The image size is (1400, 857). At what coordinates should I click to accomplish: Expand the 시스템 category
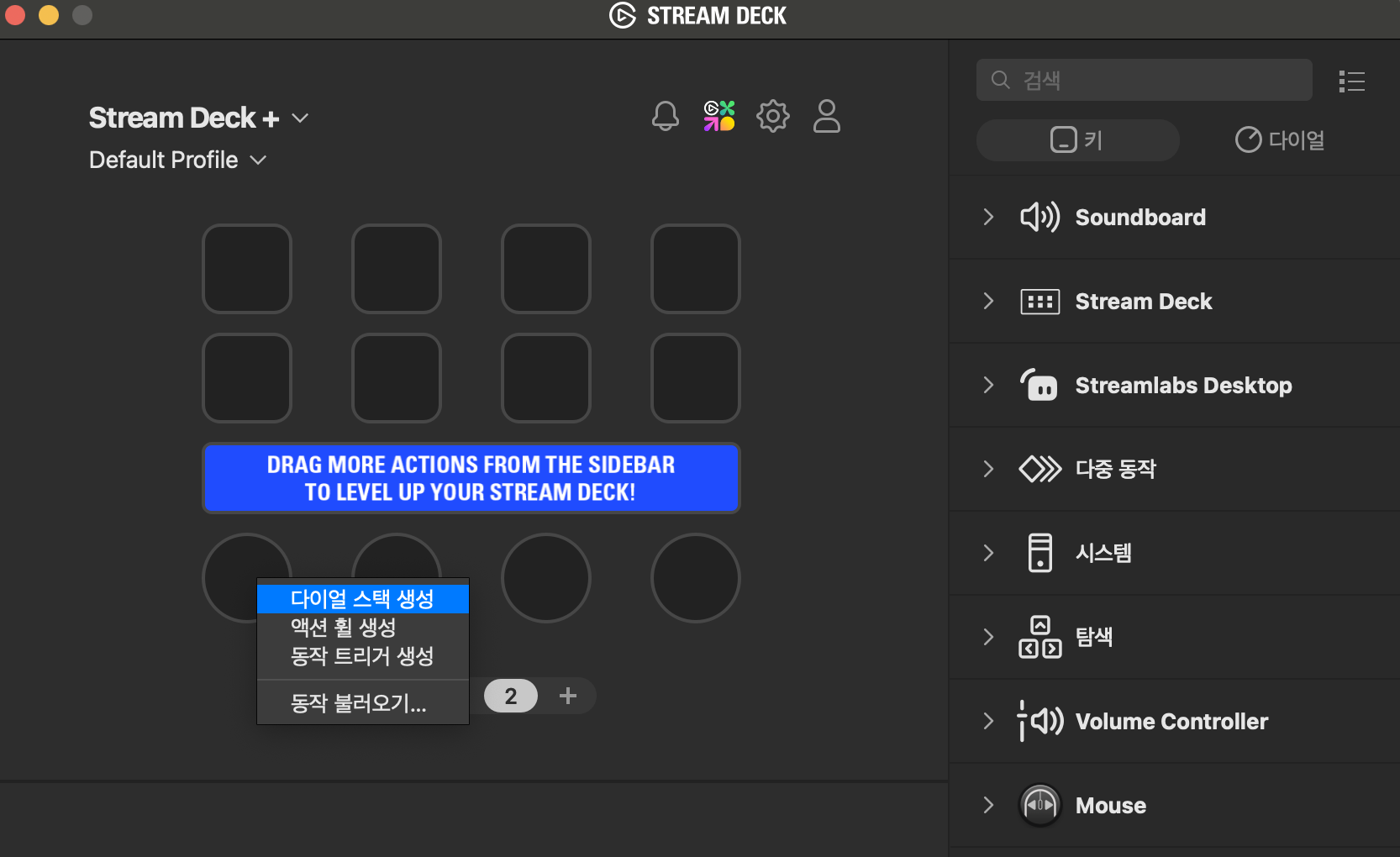988,553
